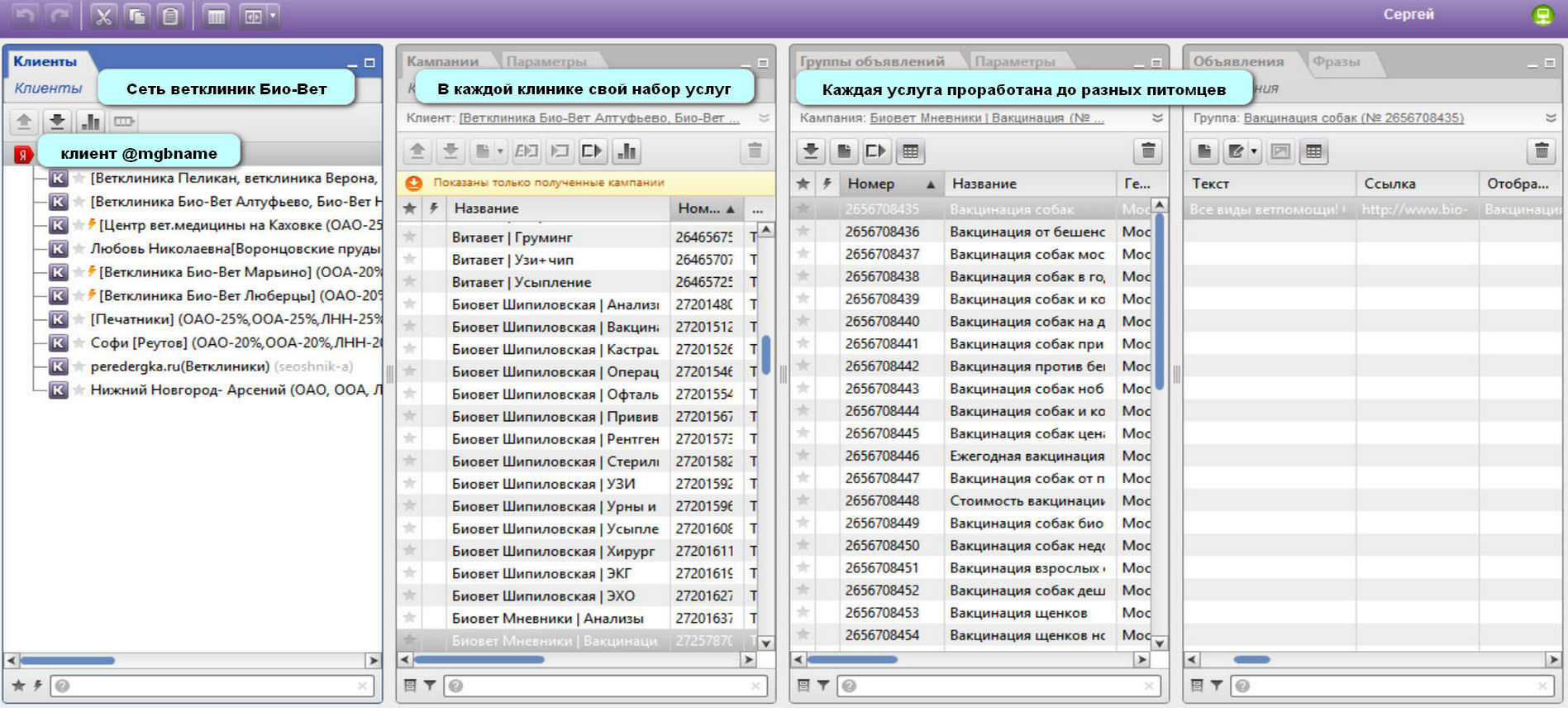Open edit dropdown arrow in Объявления toolbar
The width and height of the screenshot is (1568, 708).
tap(1254, 151)
